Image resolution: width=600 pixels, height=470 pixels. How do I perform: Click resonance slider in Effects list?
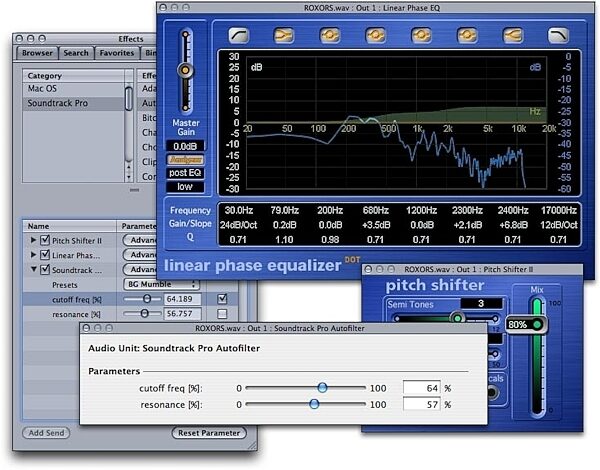[x=142, y=314]
